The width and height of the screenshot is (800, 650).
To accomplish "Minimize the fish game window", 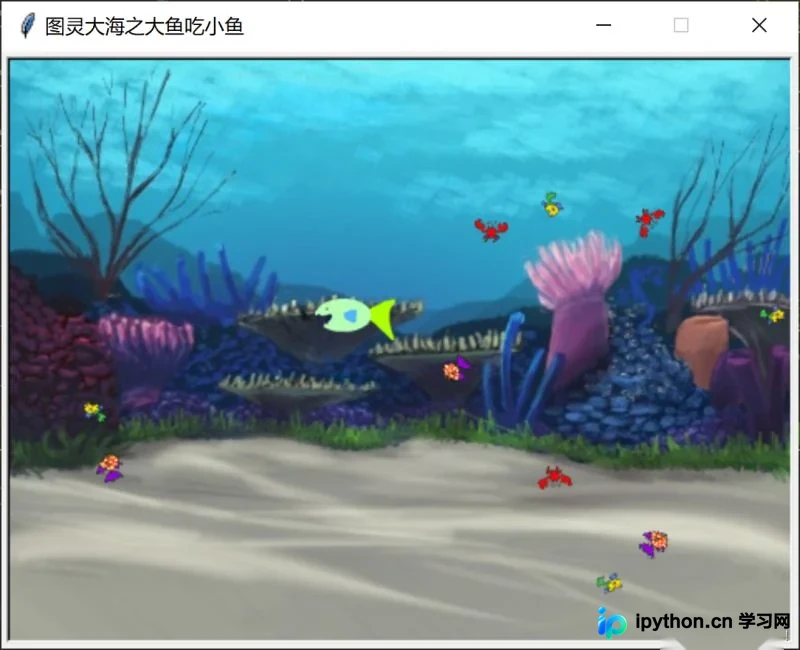I will tap(604, 24).
